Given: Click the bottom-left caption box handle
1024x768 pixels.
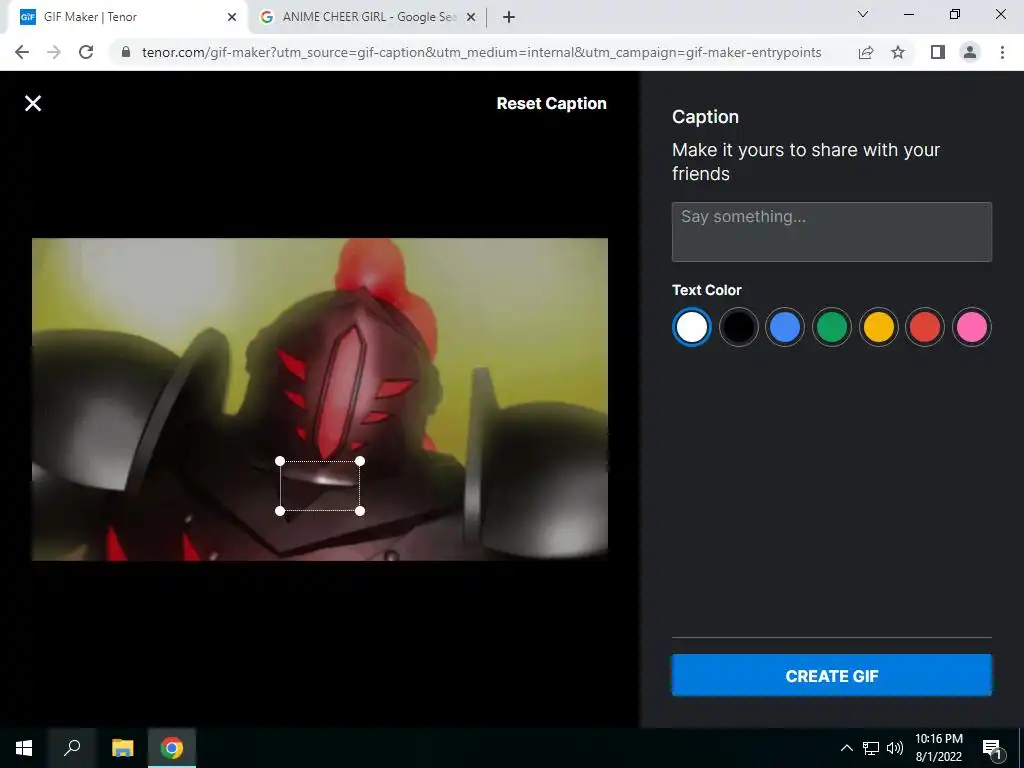Looking at the screenshot, I should pyautogui.click(x=280, y=511).
